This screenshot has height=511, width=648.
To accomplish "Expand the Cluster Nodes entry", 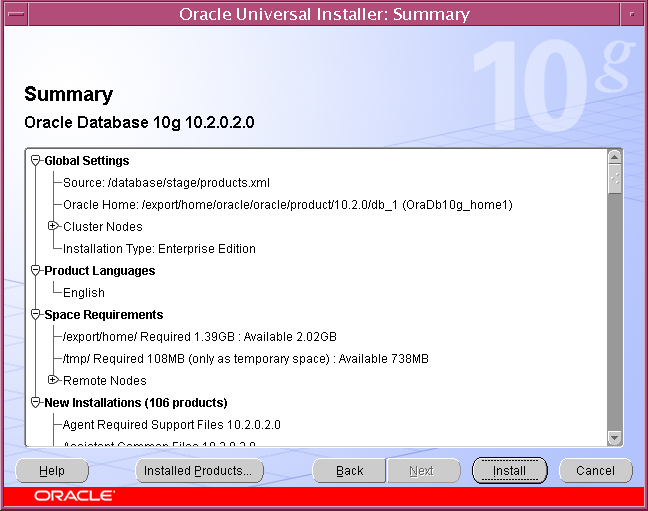I will click(52, 226).
